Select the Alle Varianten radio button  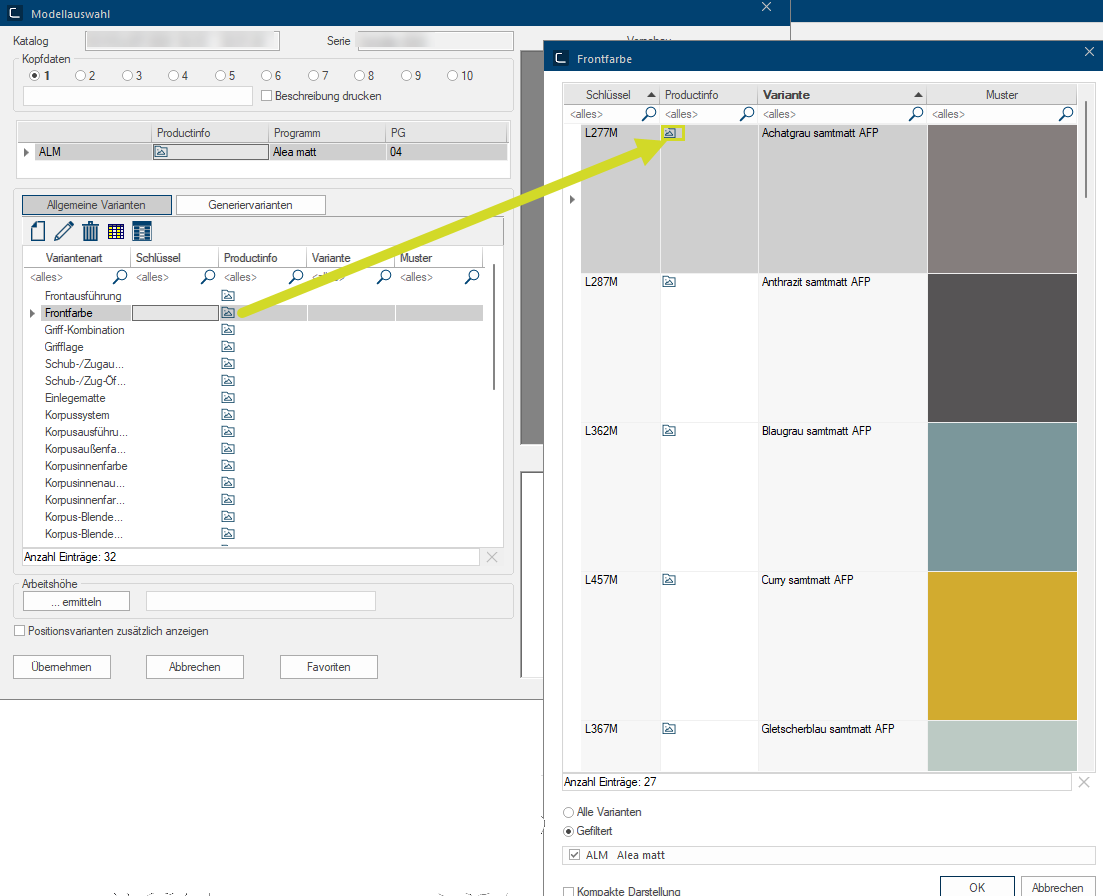coord(569,812)
